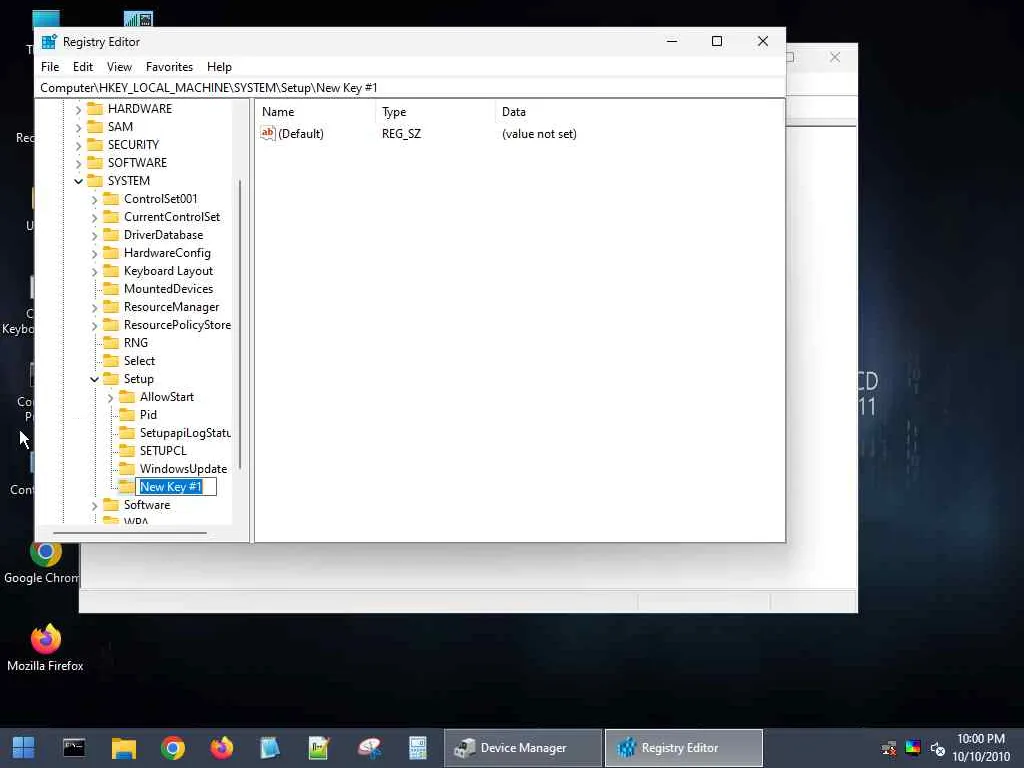The height and width of the screenshot is (768, 1024).
Task: Collapse the Setup key
Action: pyautogui.click(x=94, y=379)
